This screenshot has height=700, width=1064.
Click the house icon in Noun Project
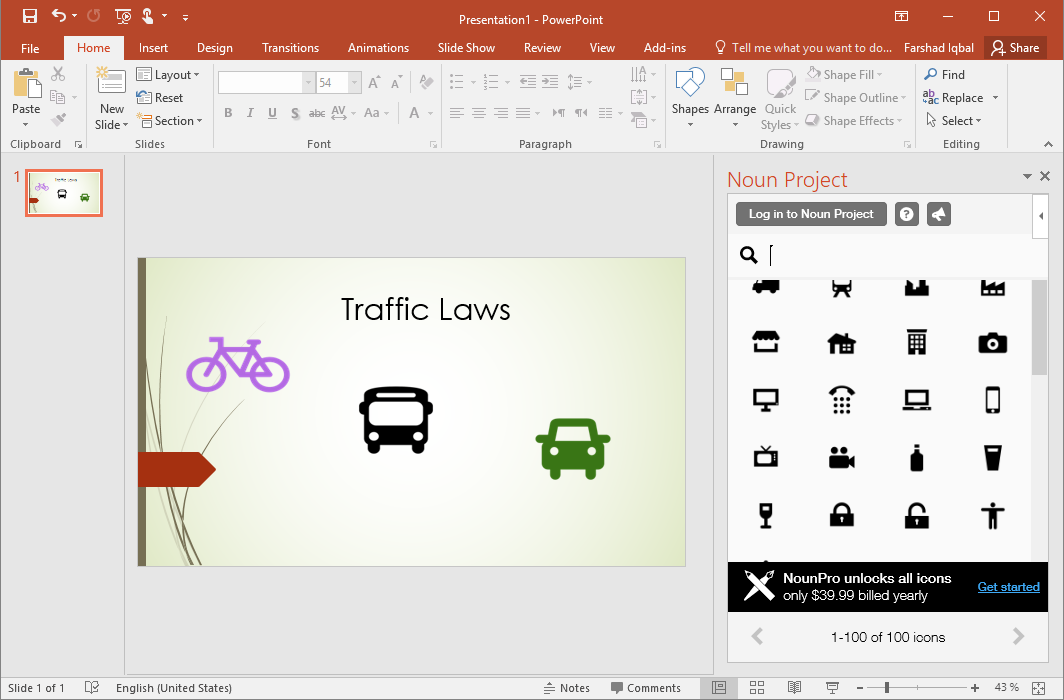pos(841,343)
